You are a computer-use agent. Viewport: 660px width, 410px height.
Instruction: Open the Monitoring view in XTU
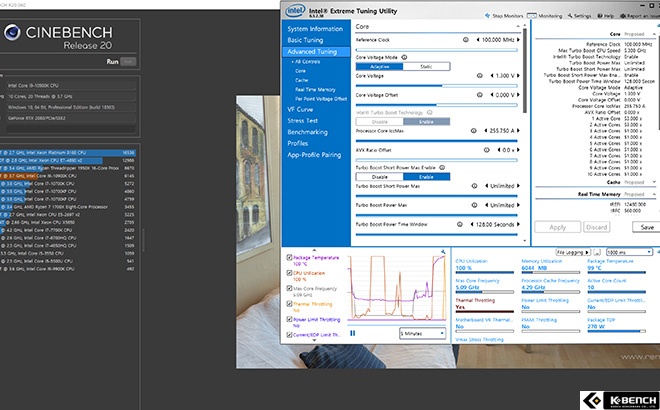click(544, 16)
